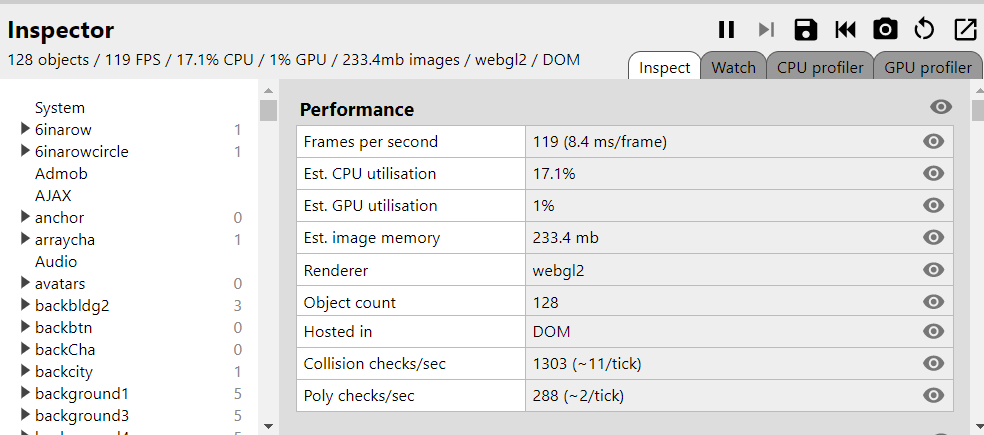Switch to the Watch tab
Viewport: 984px width, 435px height.
733,67
